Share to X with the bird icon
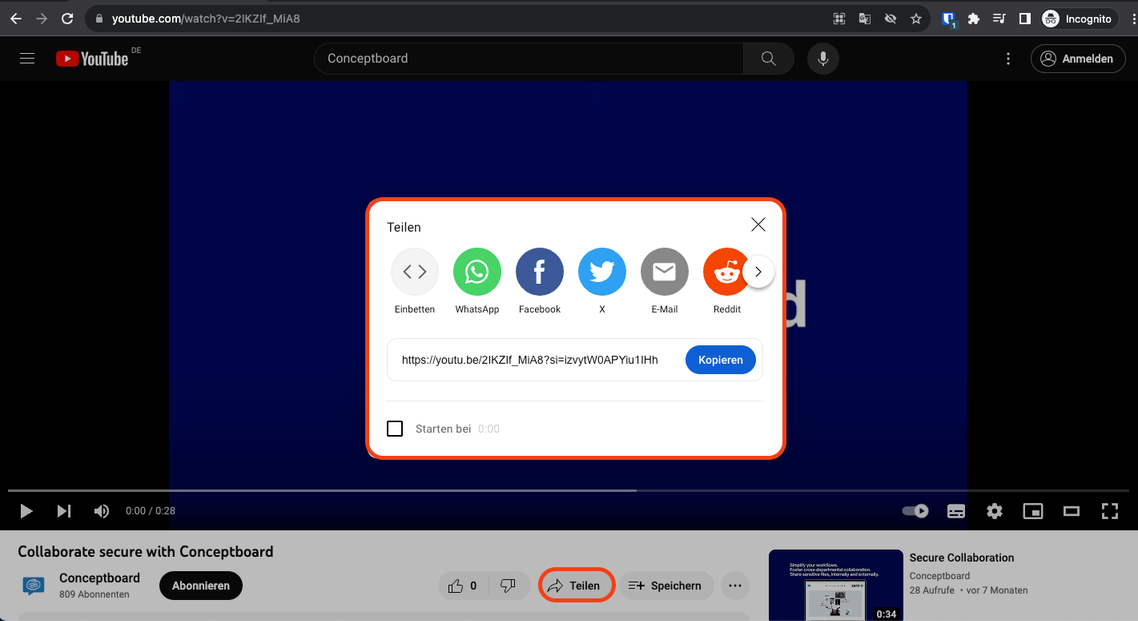 click(x=602, y=272)
